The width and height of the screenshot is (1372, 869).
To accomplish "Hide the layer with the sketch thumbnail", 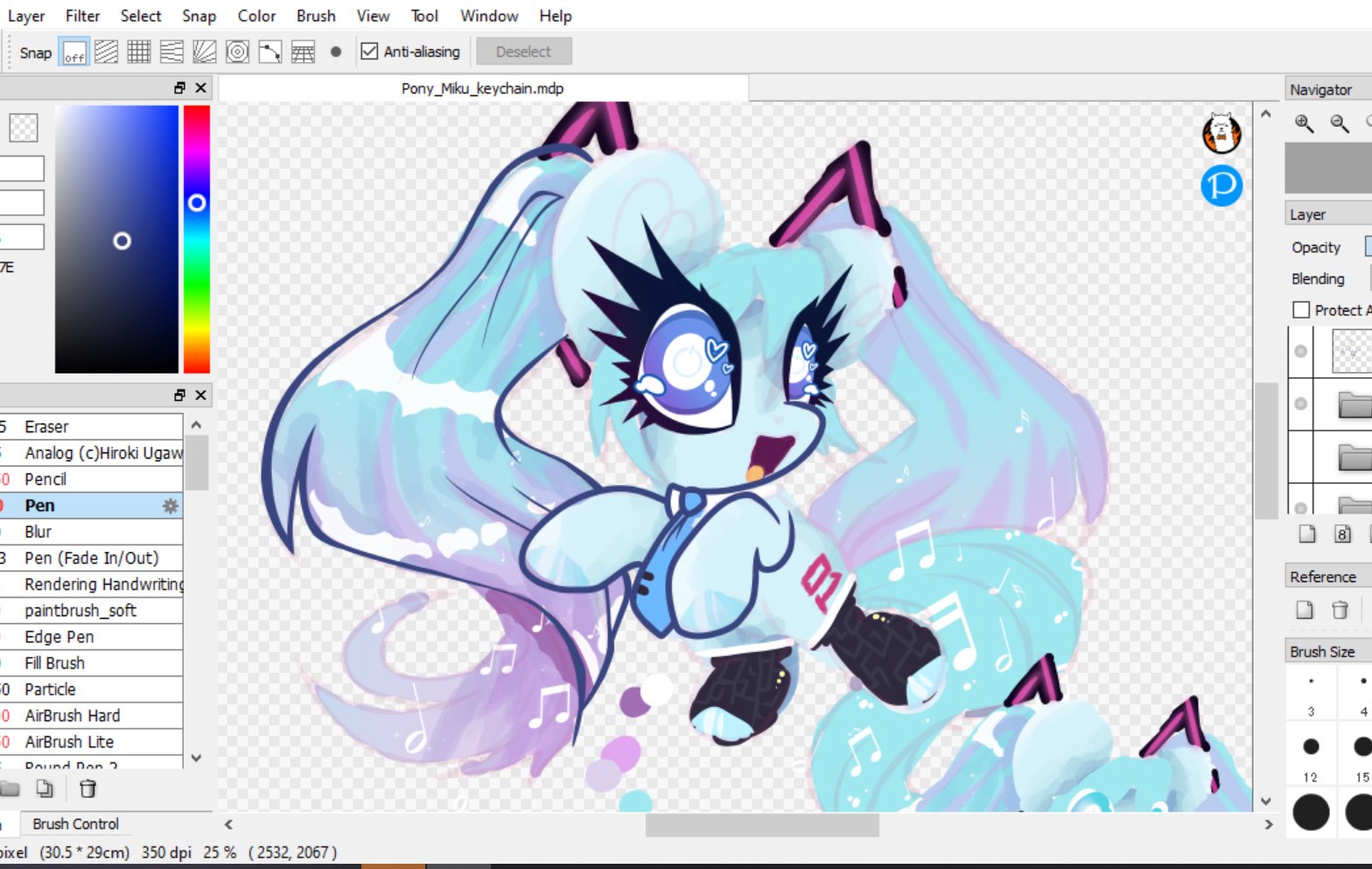I will [x=1301, y=351].
